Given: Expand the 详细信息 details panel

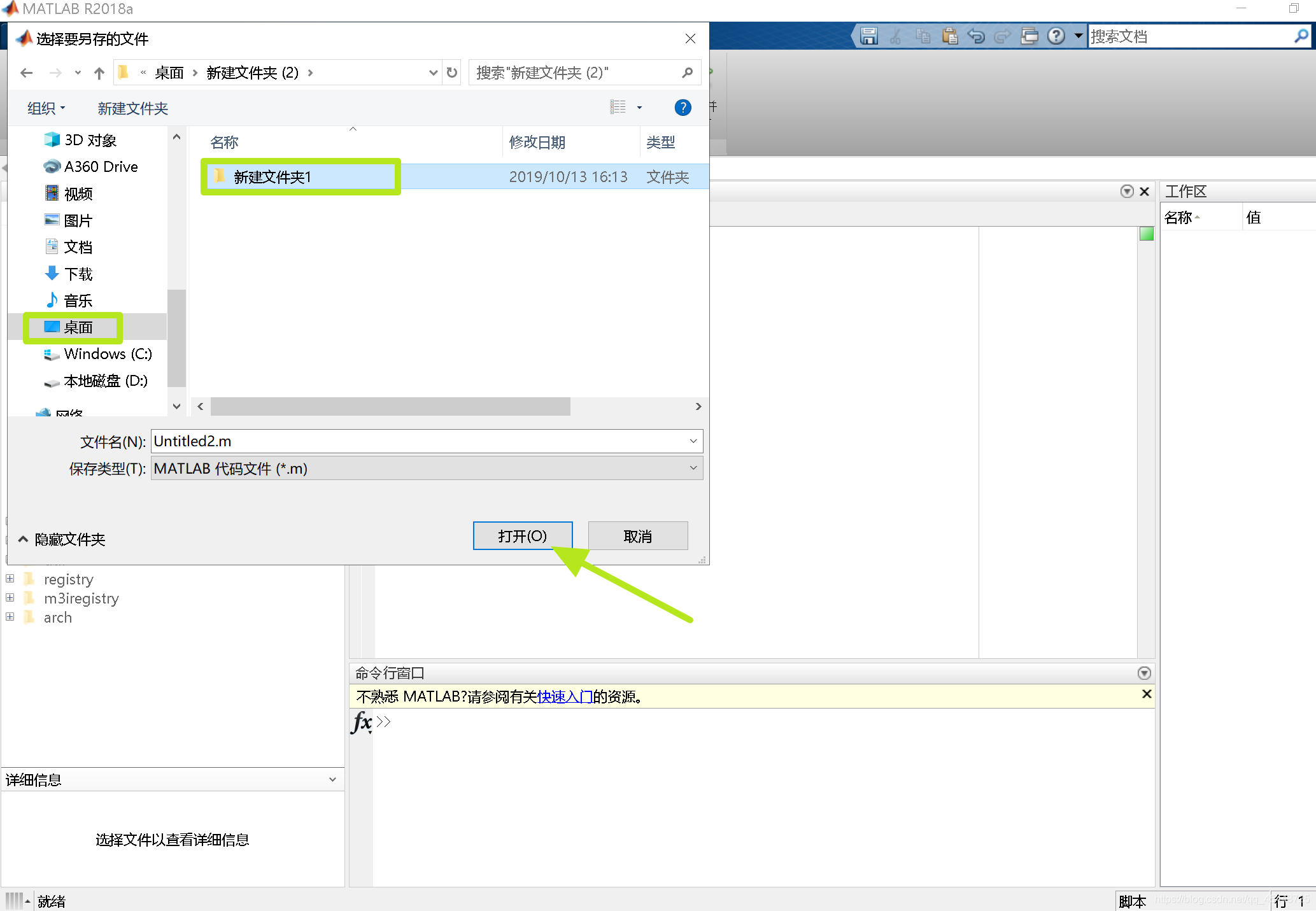Looking at the screenshot, I should [x=332, y=780].
